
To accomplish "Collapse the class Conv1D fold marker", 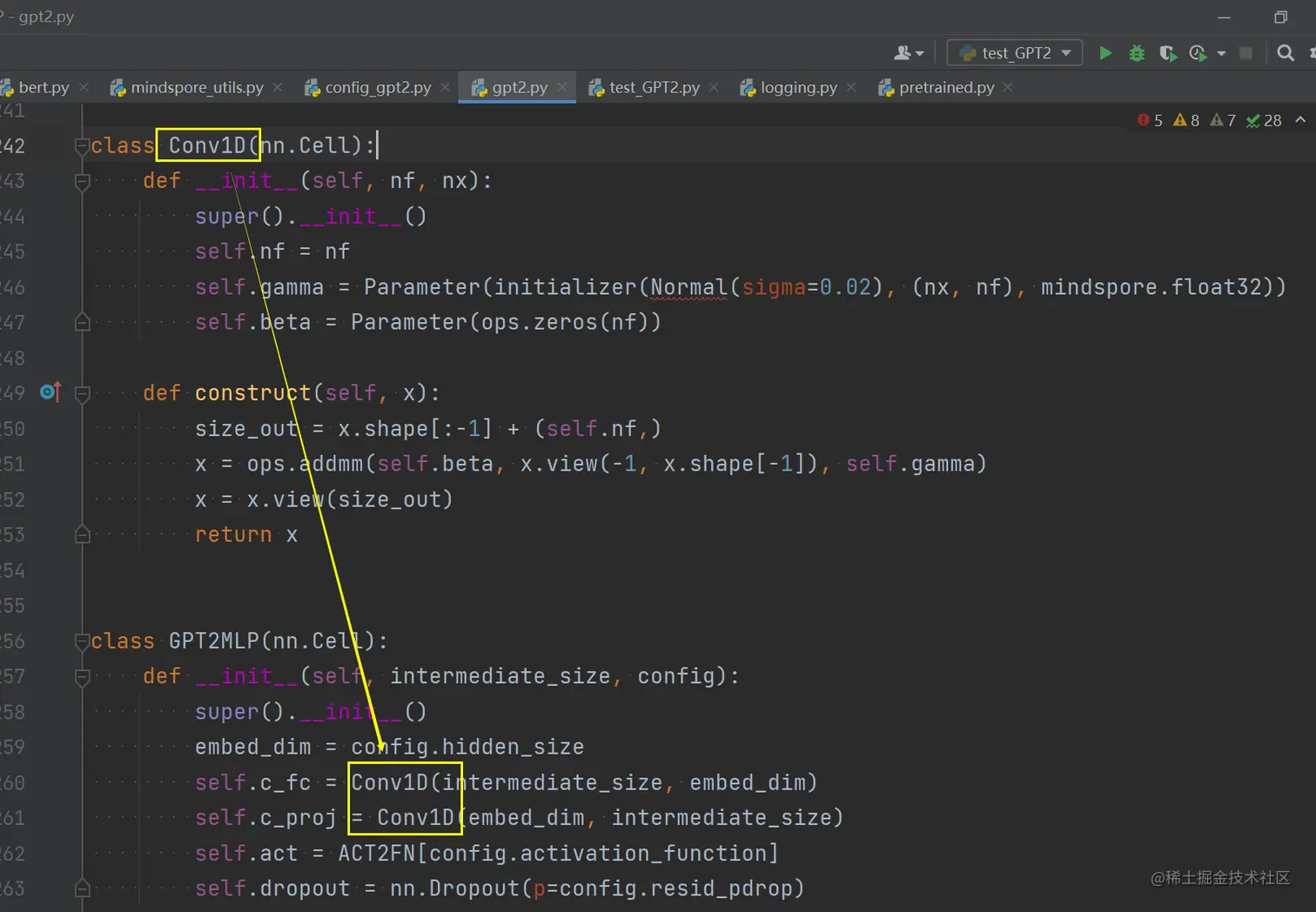I will coord(82,145).
